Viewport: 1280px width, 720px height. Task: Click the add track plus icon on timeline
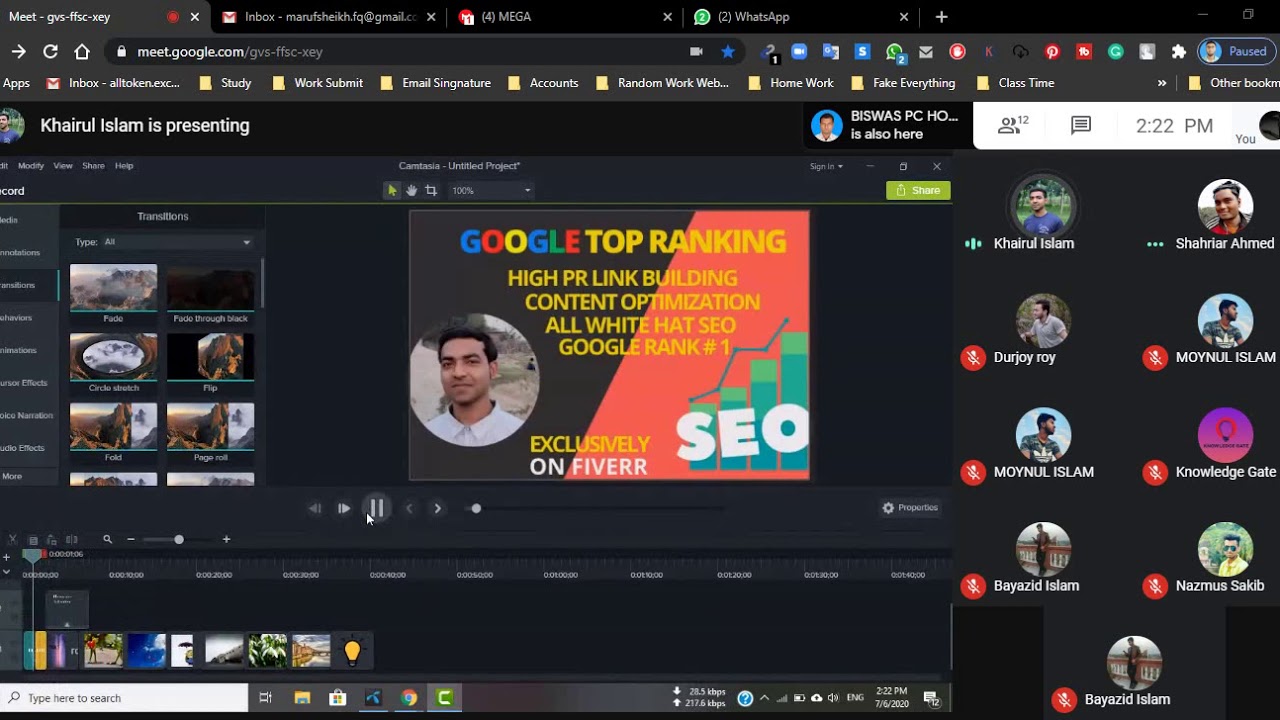pyautogui.click(x=6, y=557)
